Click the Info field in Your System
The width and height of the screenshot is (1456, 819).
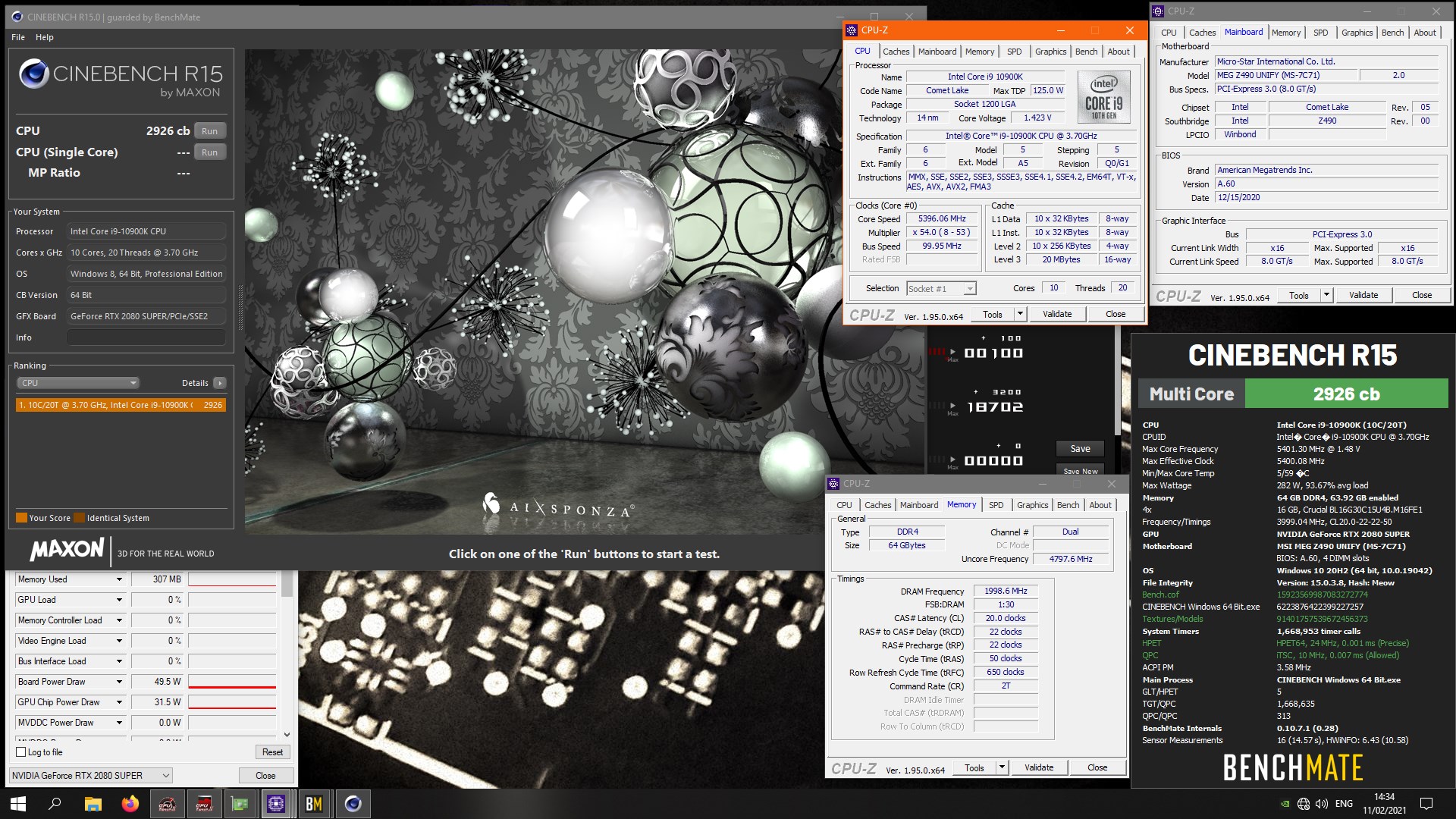click(146, 337)
